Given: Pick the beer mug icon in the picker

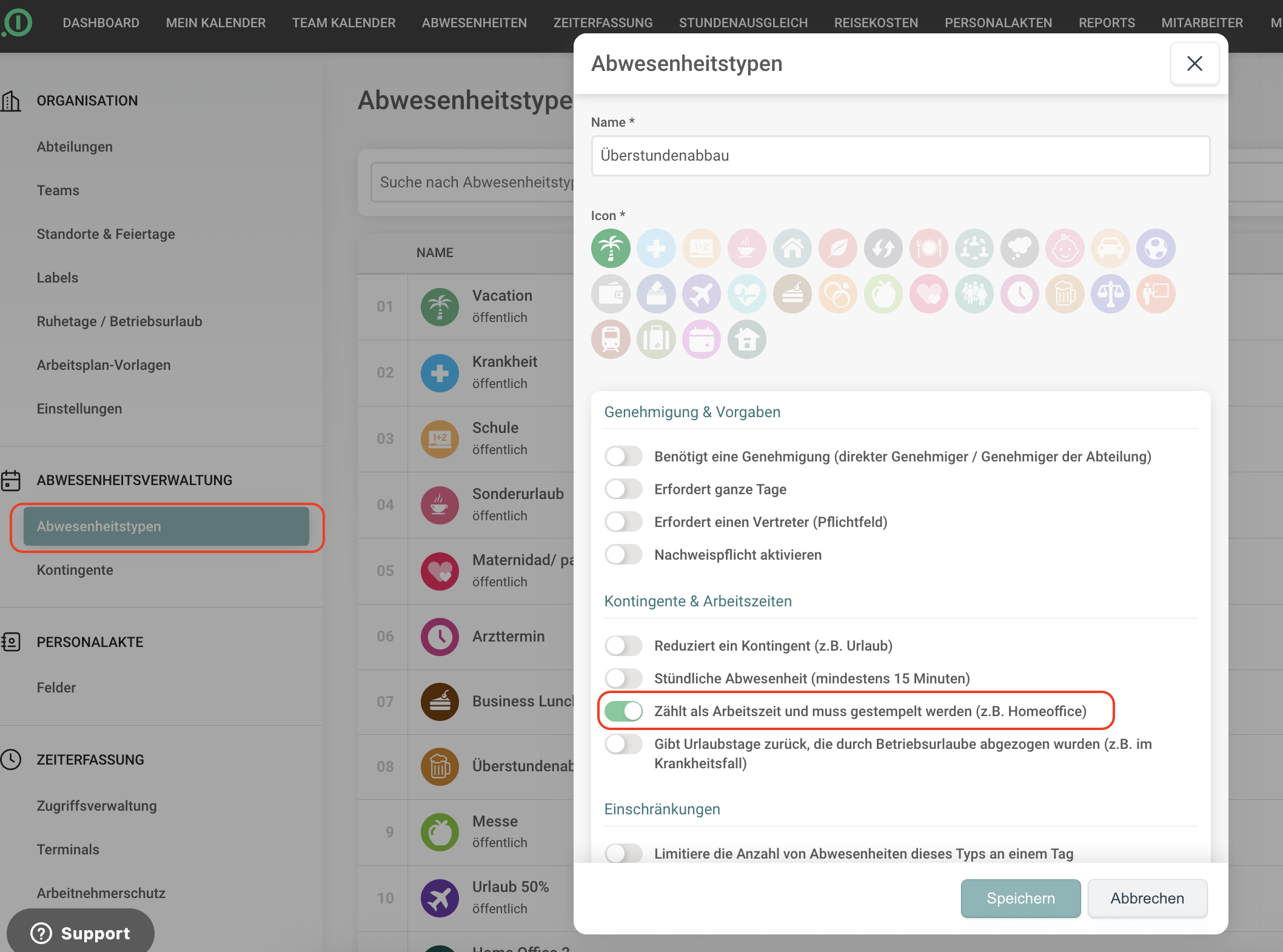Looking at the screenshot, I should tap(1065, 294).
